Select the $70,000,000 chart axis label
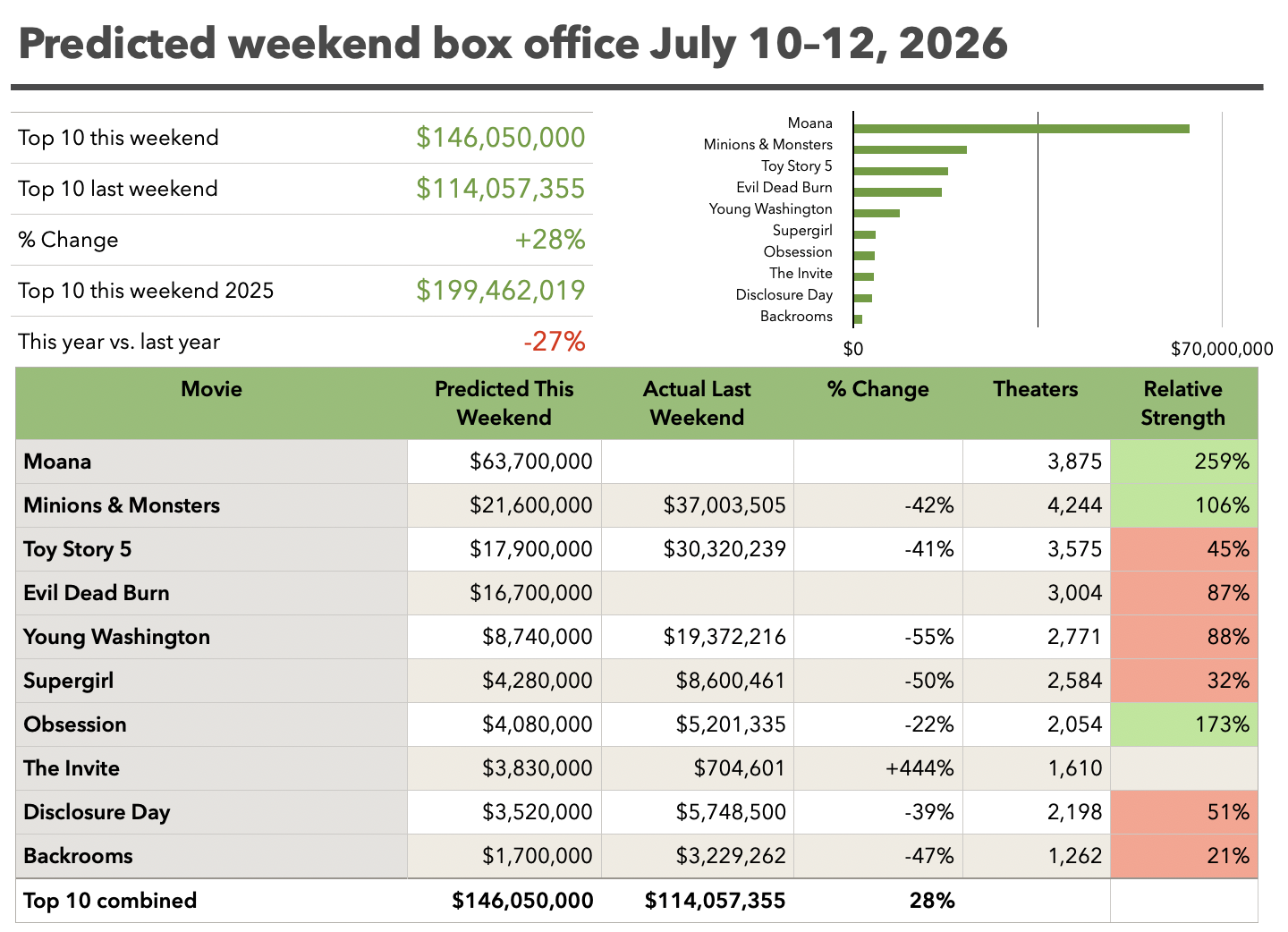The width and height of the screenshot is (1288, 932). coord(1222,349)
